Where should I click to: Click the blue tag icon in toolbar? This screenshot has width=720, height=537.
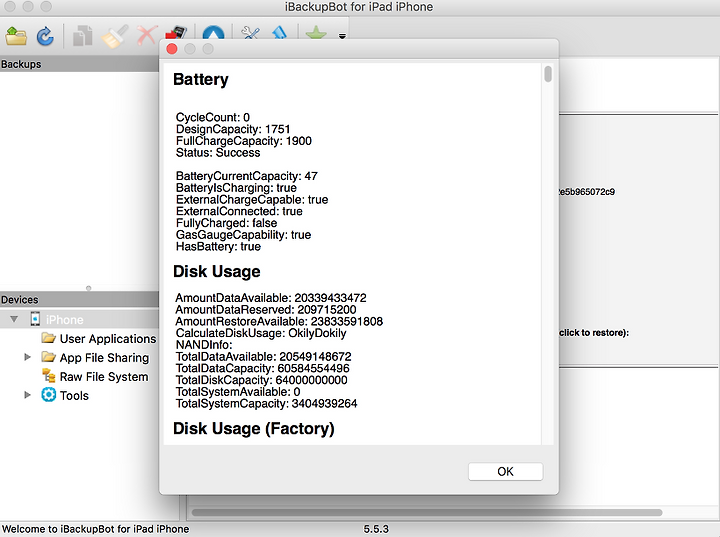pyautogui.click(x=279, y=33)
